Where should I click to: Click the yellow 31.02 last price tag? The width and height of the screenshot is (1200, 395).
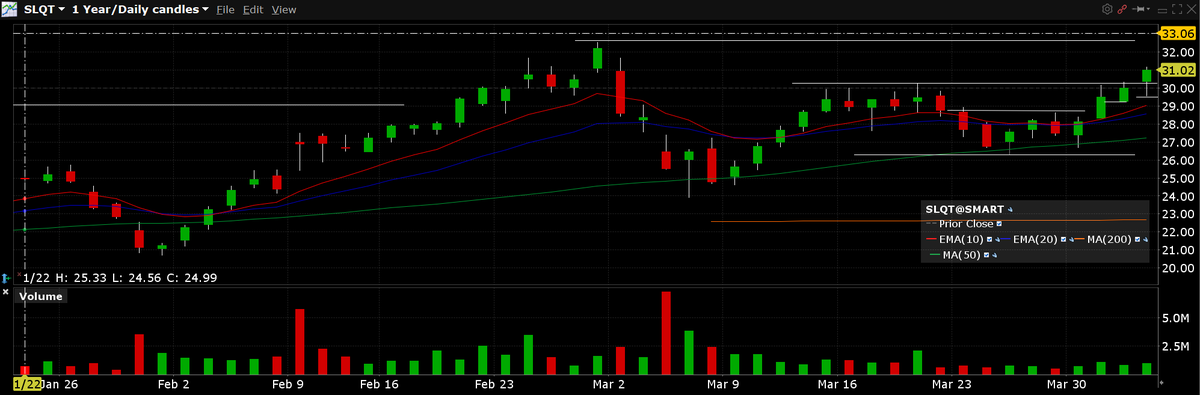pos(1178,70)
